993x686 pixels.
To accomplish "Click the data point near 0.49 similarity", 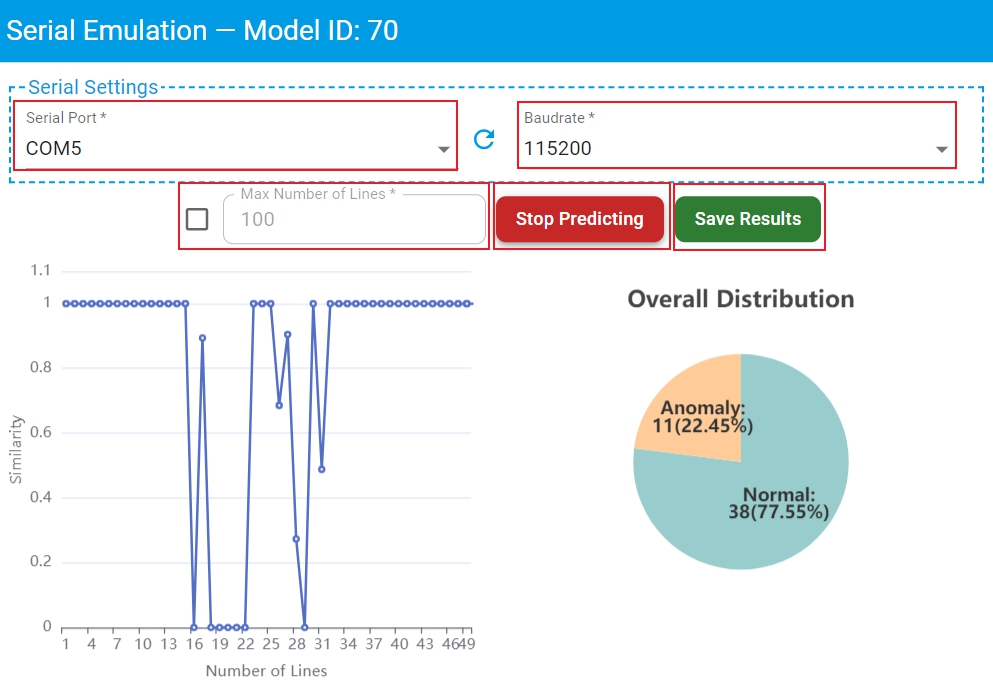I will click(x=321, y=469).
